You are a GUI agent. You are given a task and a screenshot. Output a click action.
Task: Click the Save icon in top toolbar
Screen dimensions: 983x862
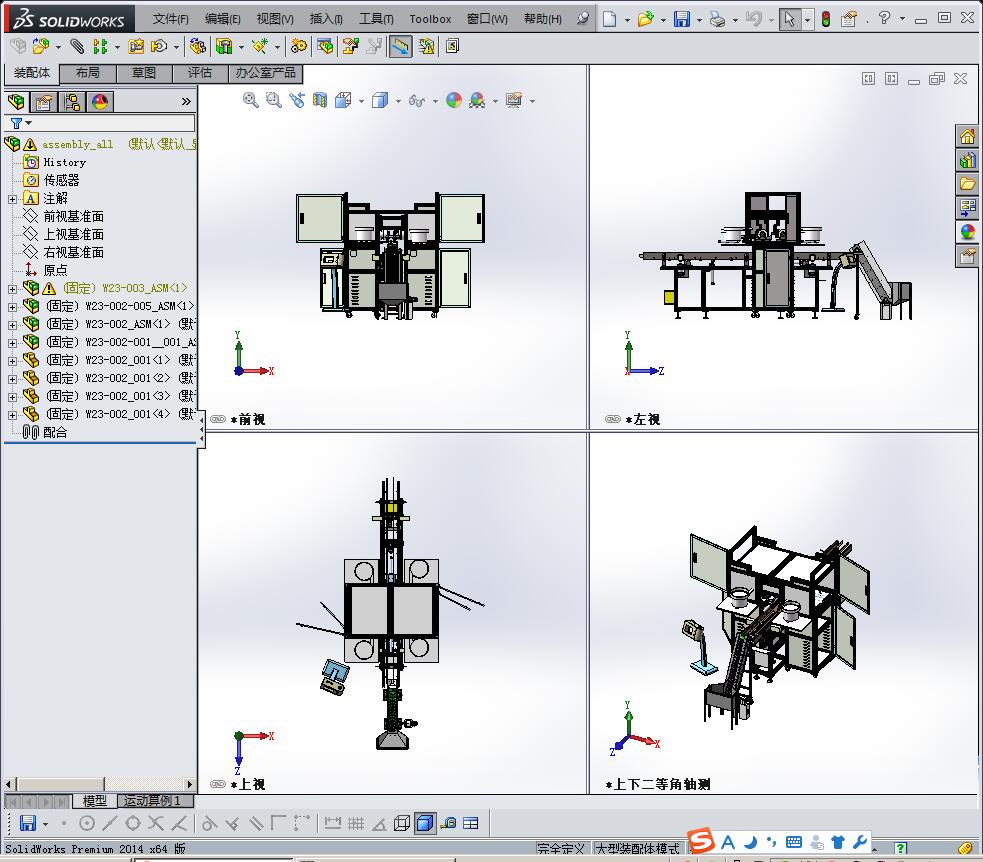click(681, 19)
